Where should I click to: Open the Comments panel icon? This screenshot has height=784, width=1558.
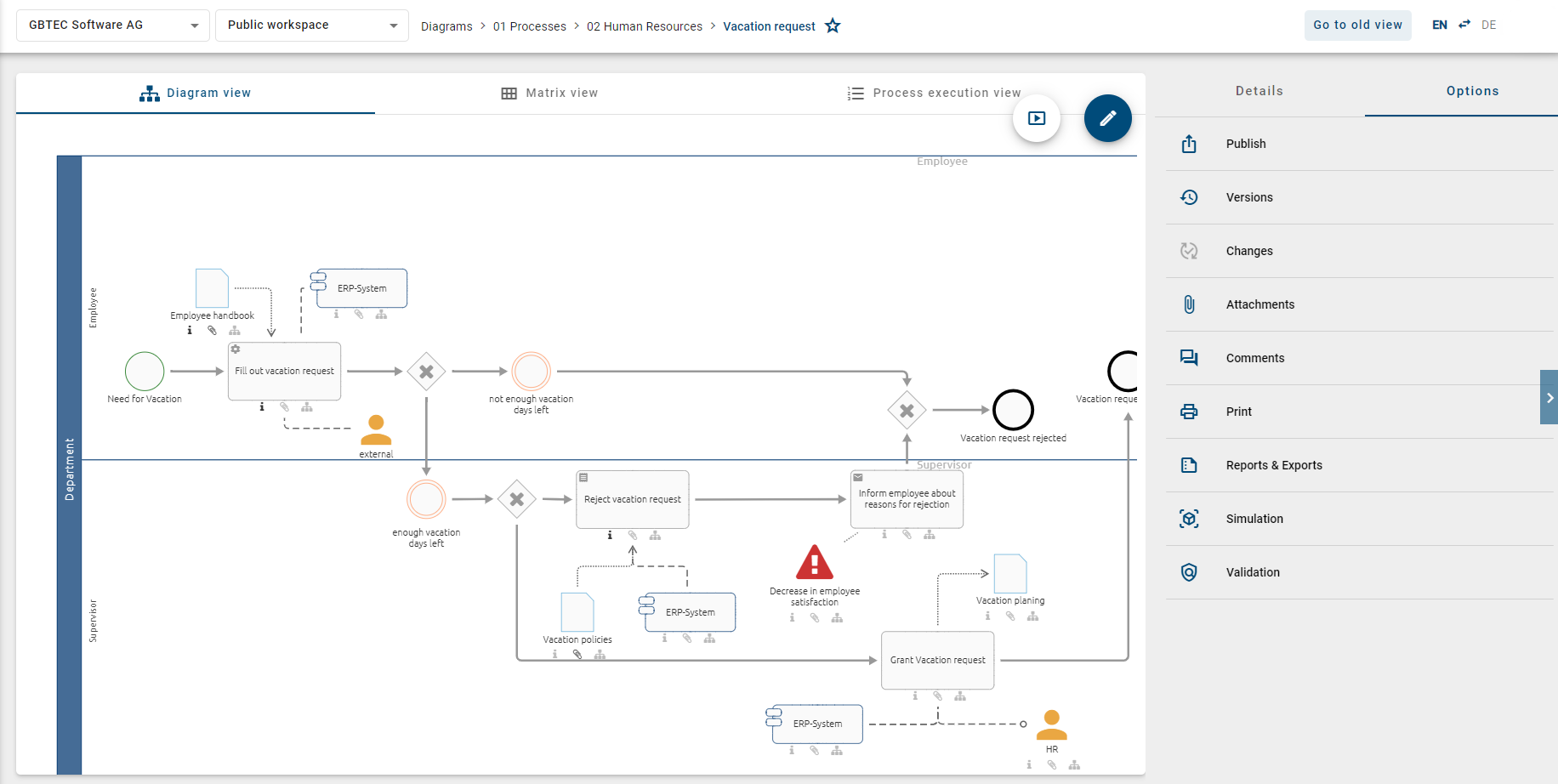point(1189,357)
